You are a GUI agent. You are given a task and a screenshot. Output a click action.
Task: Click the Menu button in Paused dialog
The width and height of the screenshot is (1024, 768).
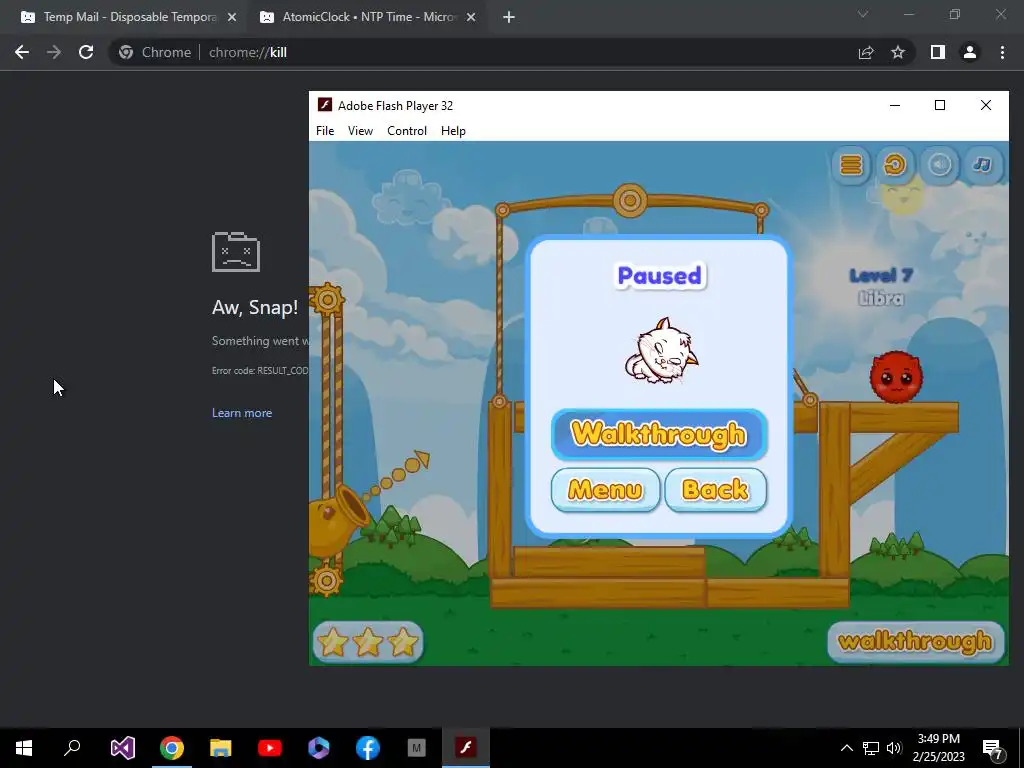pyautogui.click(x=605, y=490)
